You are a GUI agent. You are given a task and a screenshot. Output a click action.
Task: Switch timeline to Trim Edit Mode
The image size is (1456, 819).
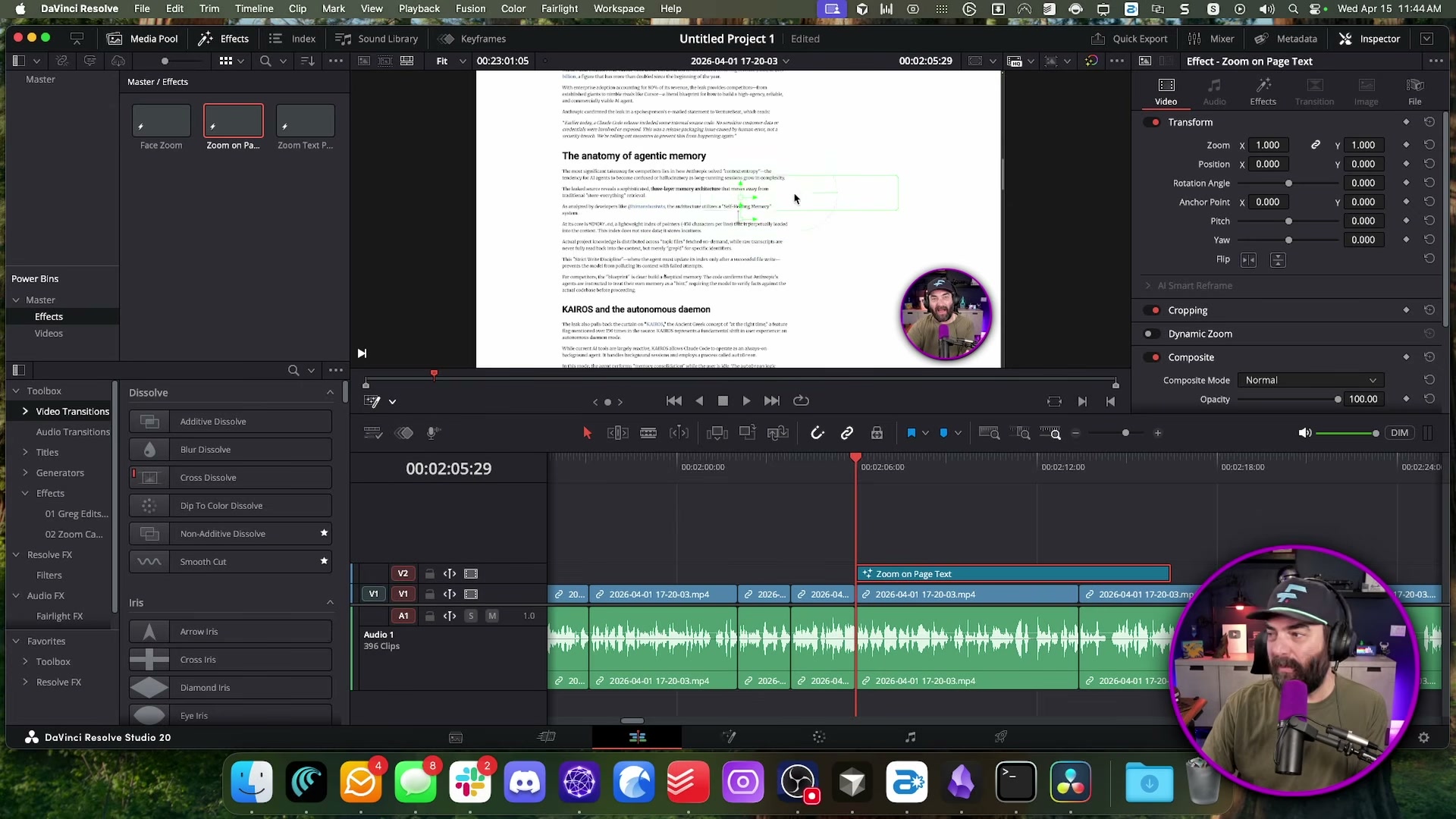[618, 433]
